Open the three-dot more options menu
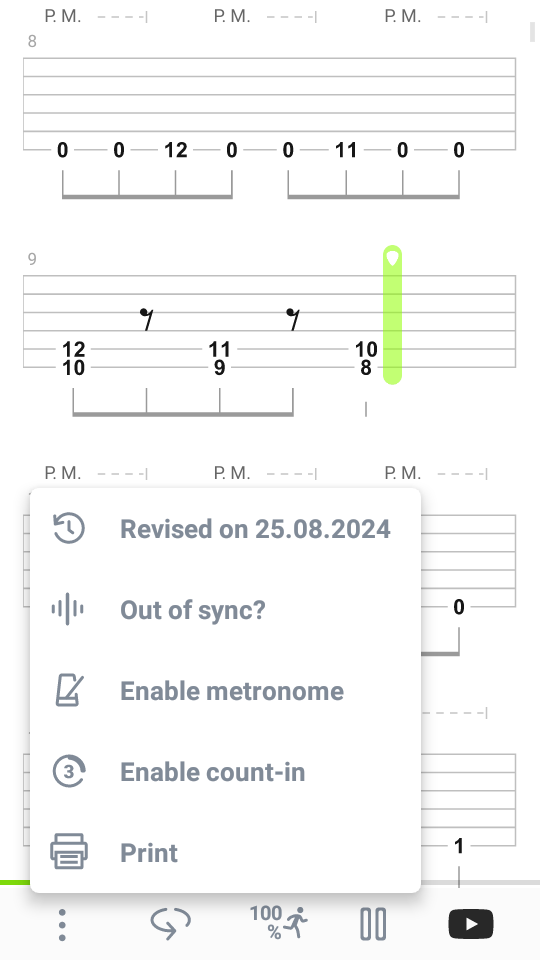The image size is (540, 960). click(x=62, y=924)
